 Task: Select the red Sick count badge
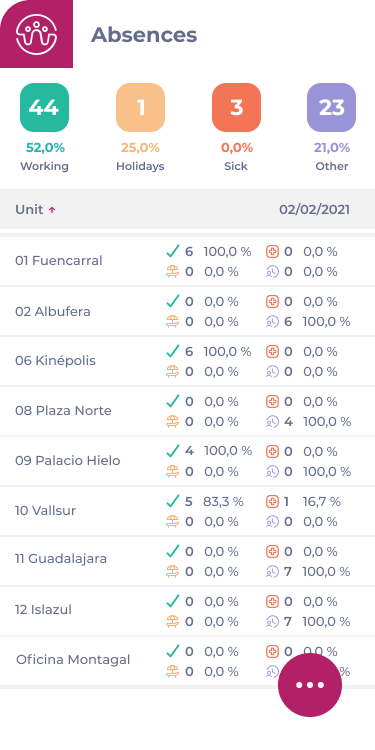tap(236, 107)
